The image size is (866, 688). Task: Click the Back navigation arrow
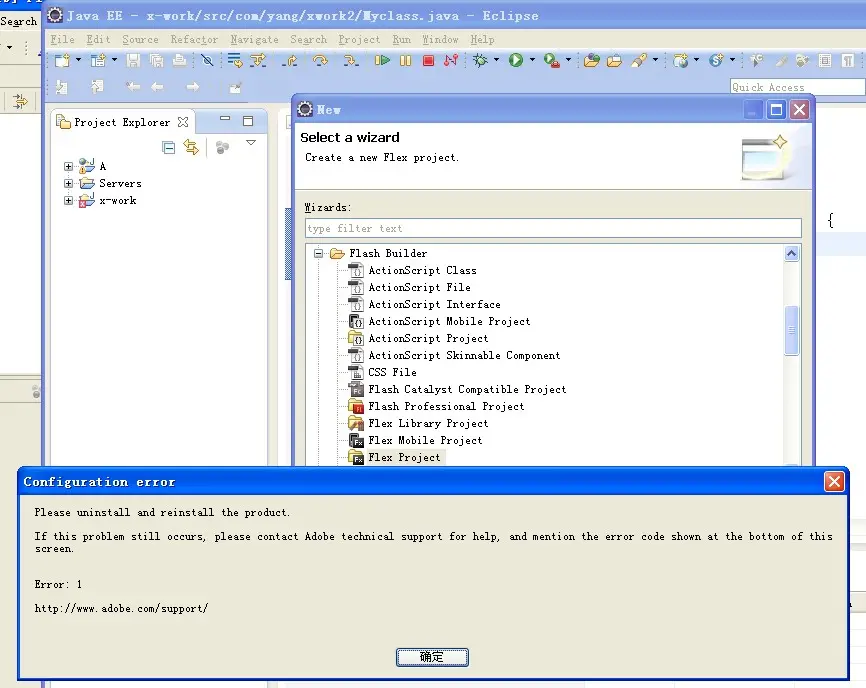tap(157, 87)
